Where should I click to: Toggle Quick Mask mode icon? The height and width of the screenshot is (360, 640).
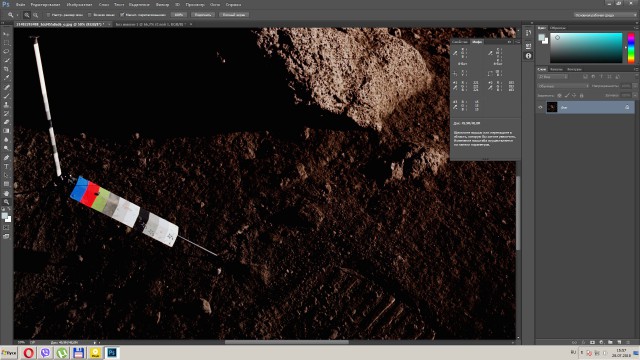(x=6, y=228)
